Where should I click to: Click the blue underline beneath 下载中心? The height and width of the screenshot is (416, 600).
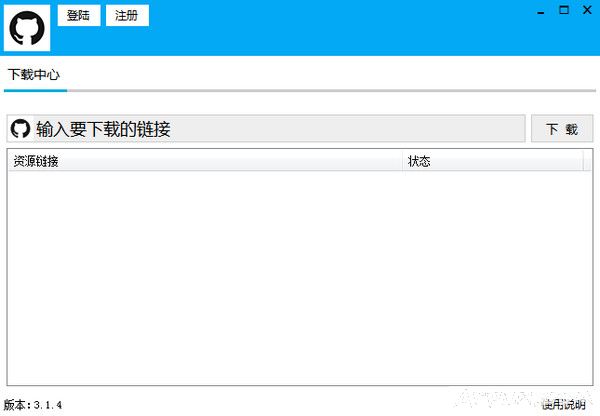point(34,90)
